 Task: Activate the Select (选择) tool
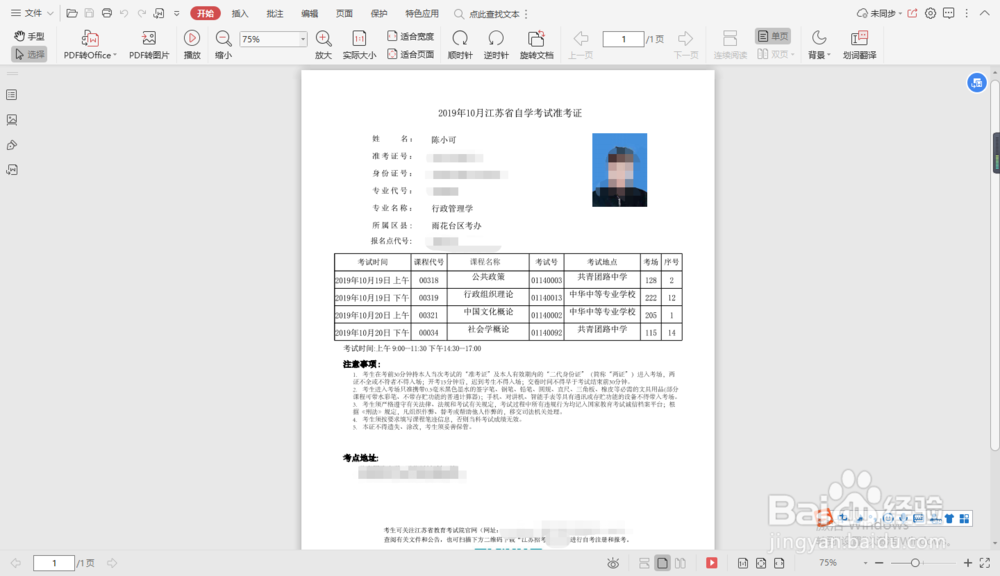tap(29, 55)
